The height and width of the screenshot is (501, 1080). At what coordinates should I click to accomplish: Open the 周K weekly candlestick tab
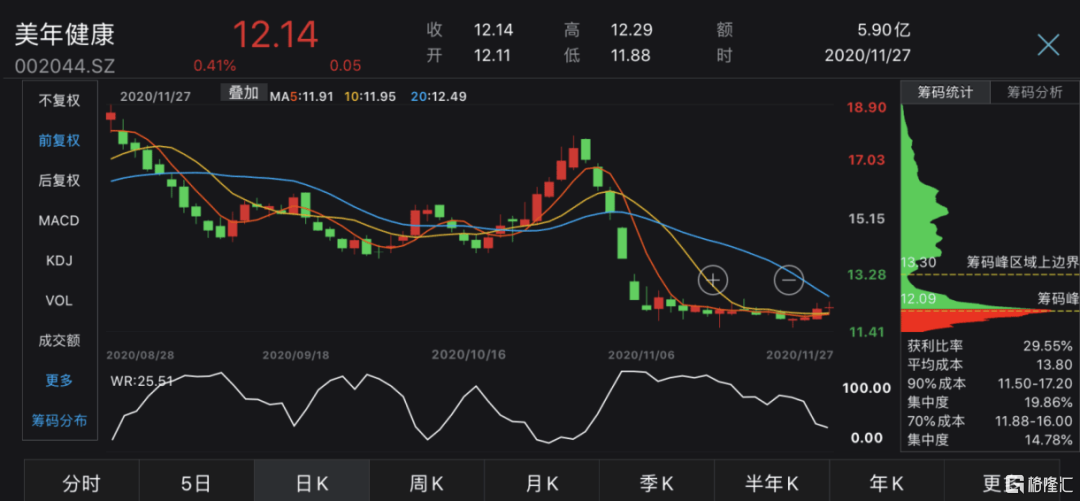point(426,482)
